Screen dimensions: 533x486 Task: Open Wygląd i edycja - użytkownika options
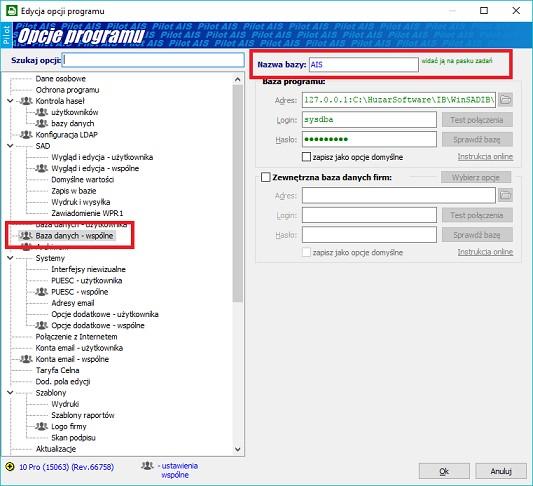(102, 157)
